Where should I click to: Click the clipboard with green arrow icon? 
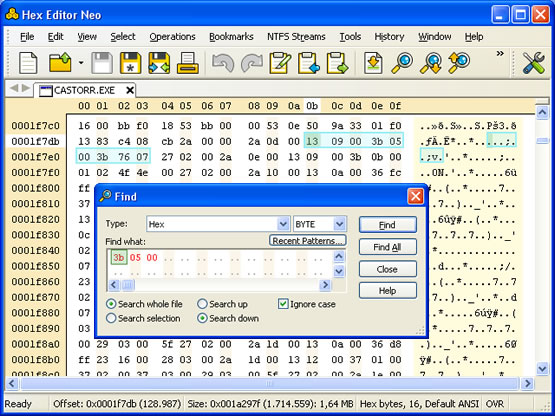coord(337,63)
